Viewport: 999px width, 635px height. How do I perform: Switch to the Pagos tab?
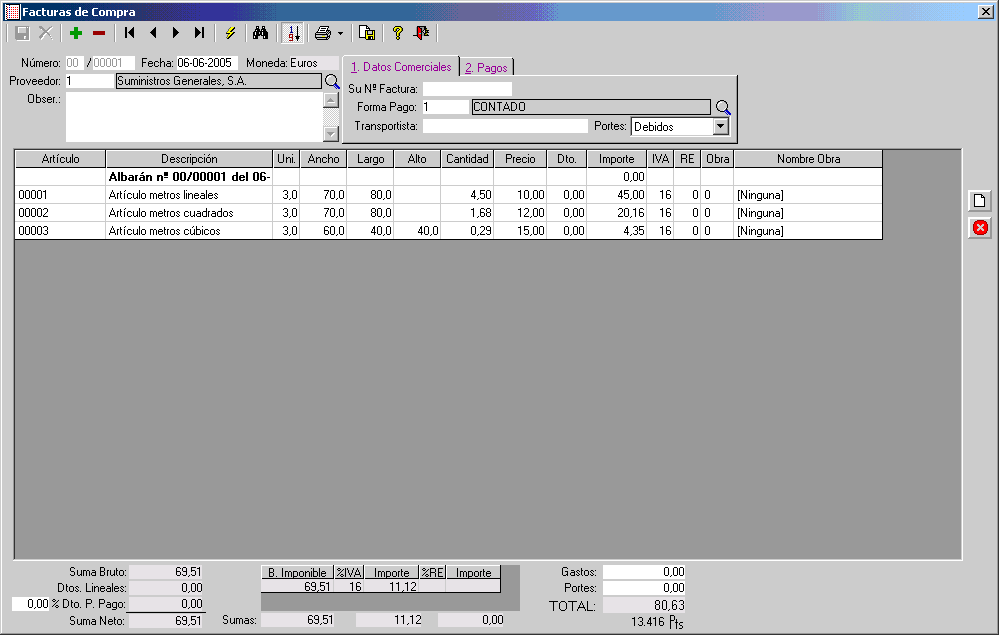click(486, 68)
